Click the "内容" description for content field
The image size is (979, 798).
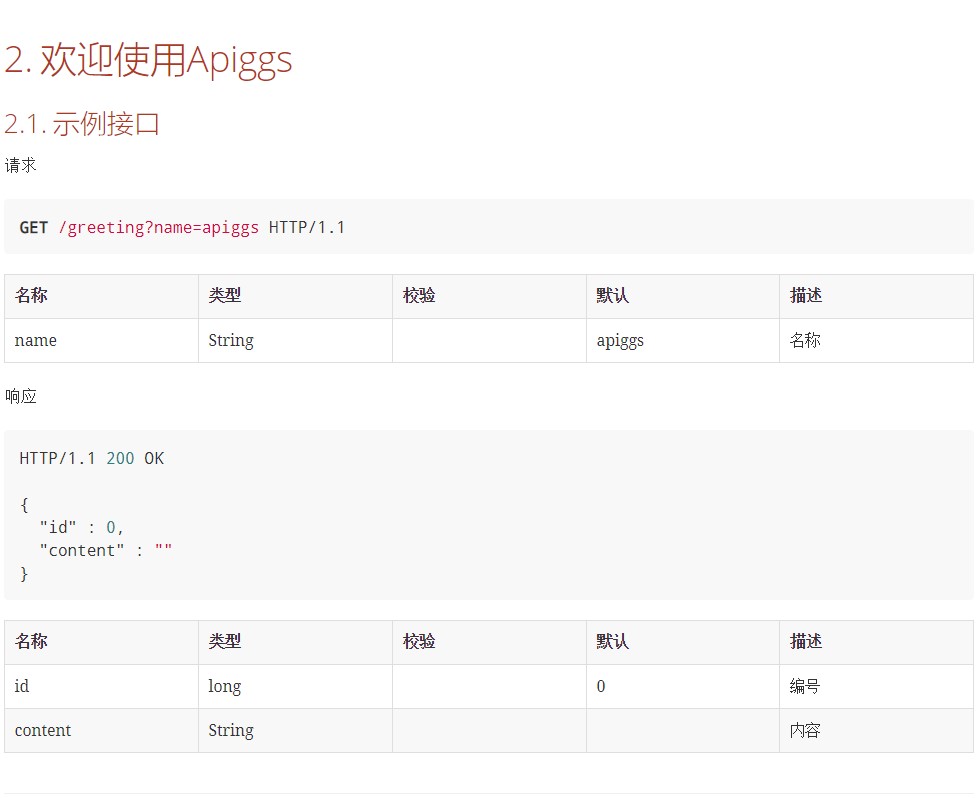805,730
